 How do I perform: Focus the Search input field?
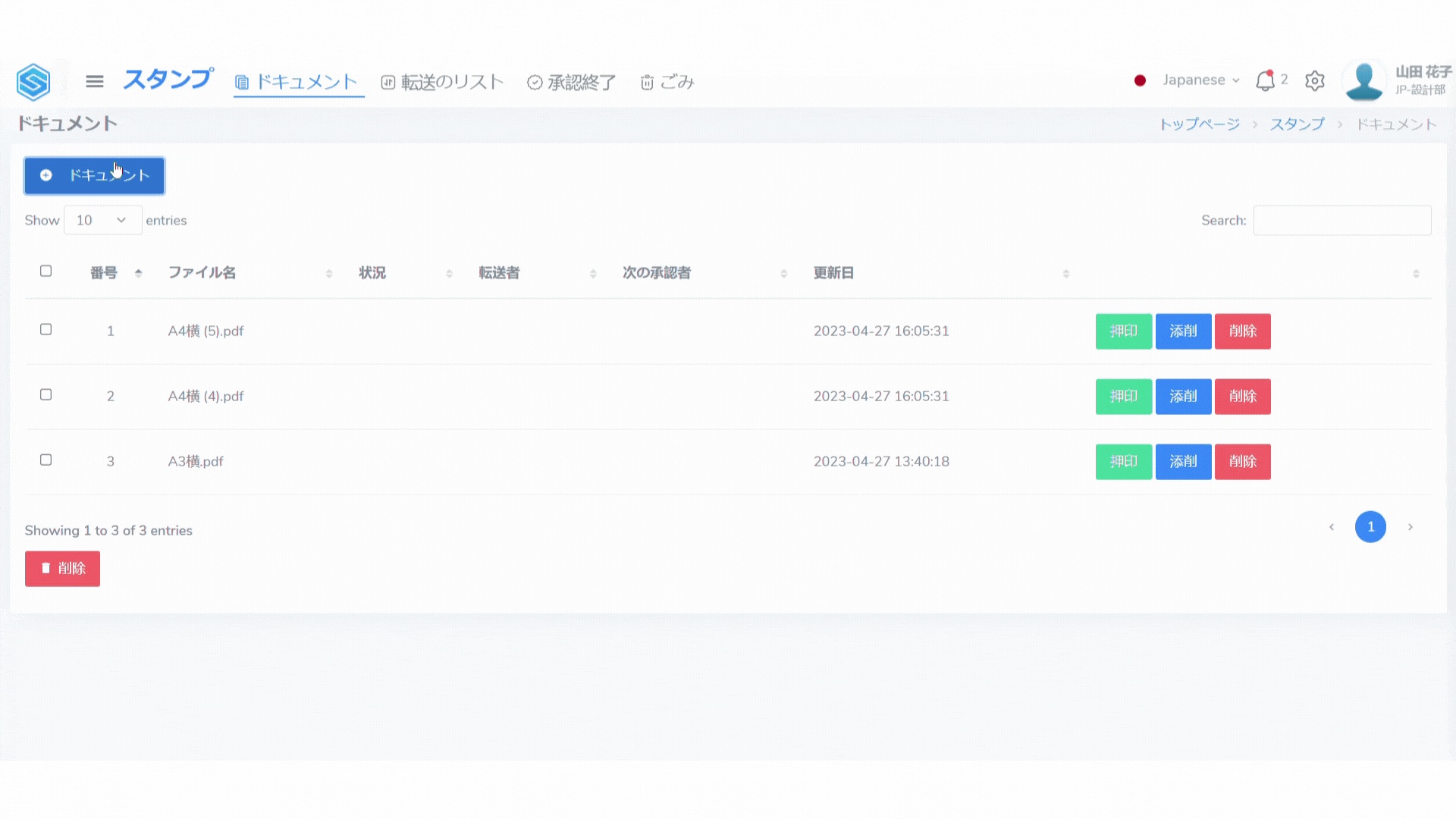tap(1341, 220)
